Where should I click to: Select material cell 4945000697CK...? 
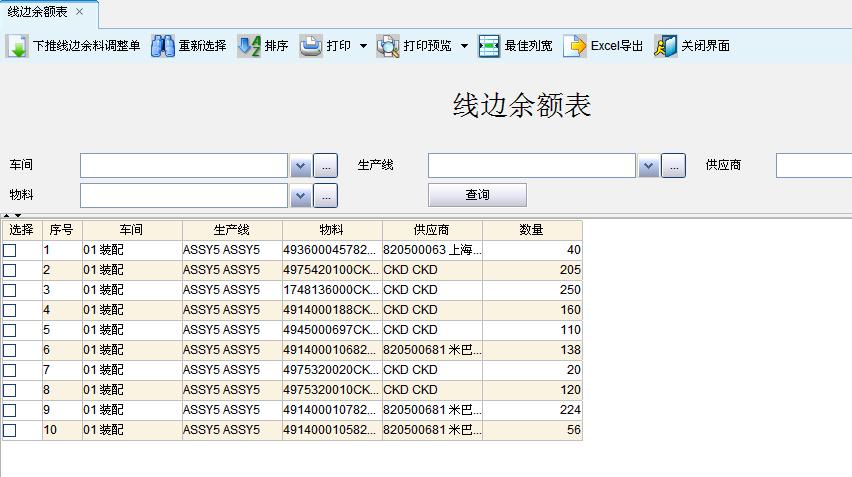click(x=332, y=330)
